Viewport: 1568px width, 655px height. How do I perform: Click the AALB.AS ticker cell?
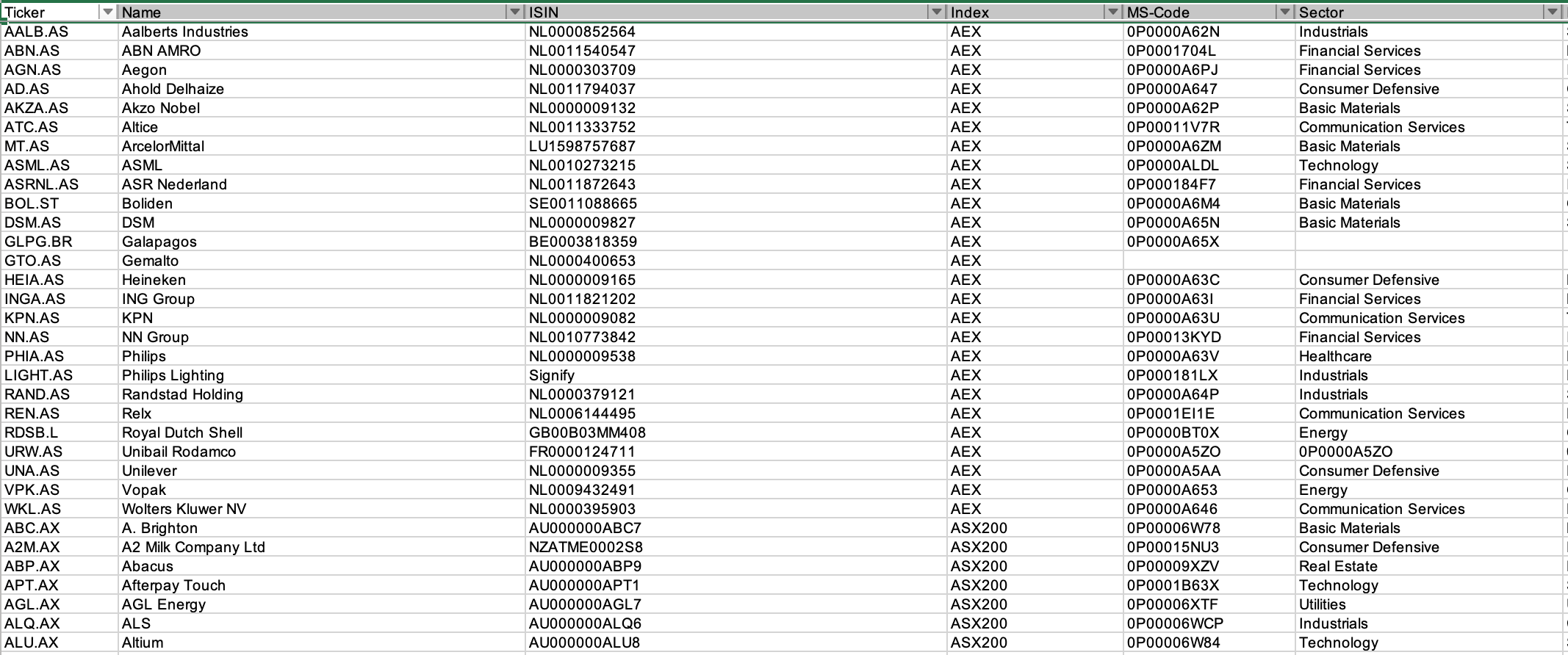point(59,32)
